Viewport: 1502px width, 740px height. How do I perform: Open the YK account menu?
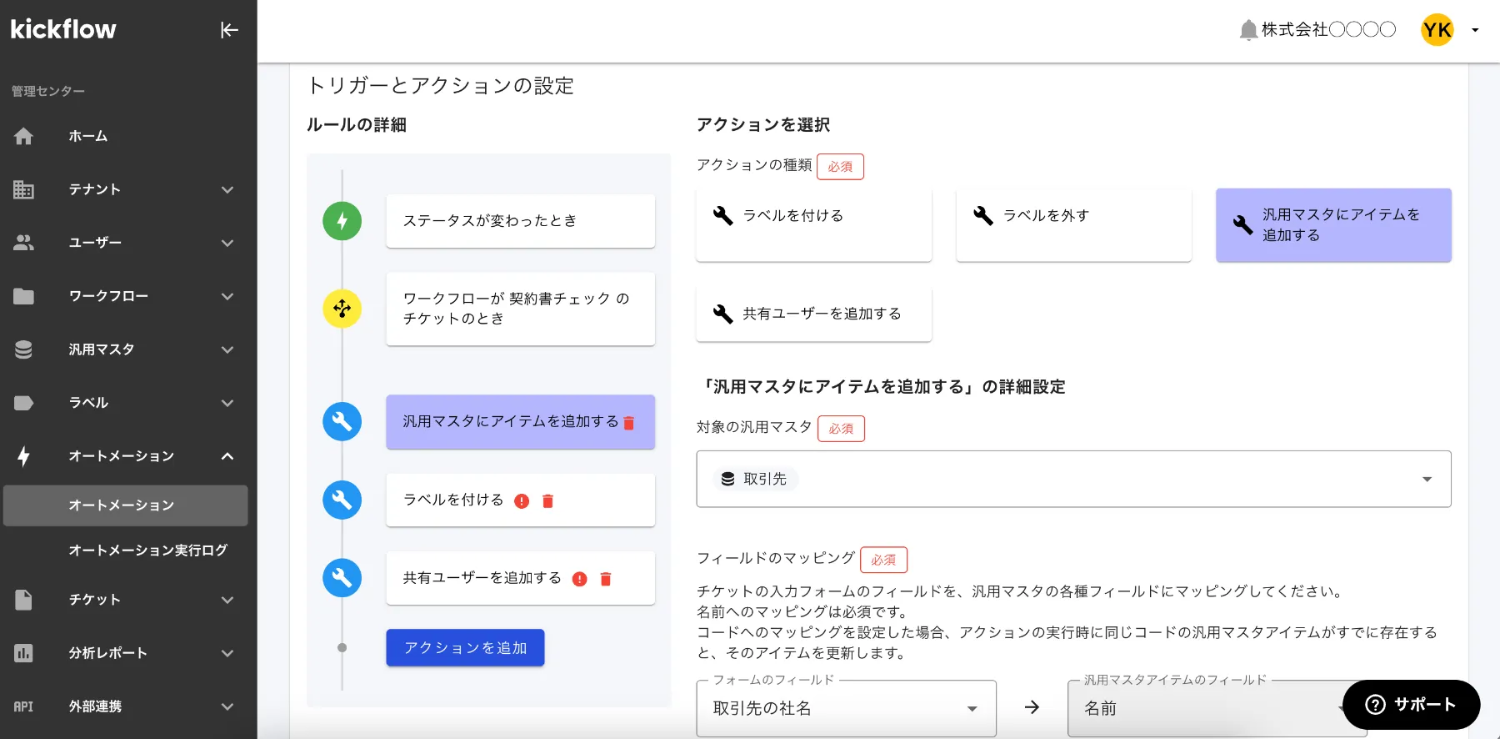(1437, 29)
